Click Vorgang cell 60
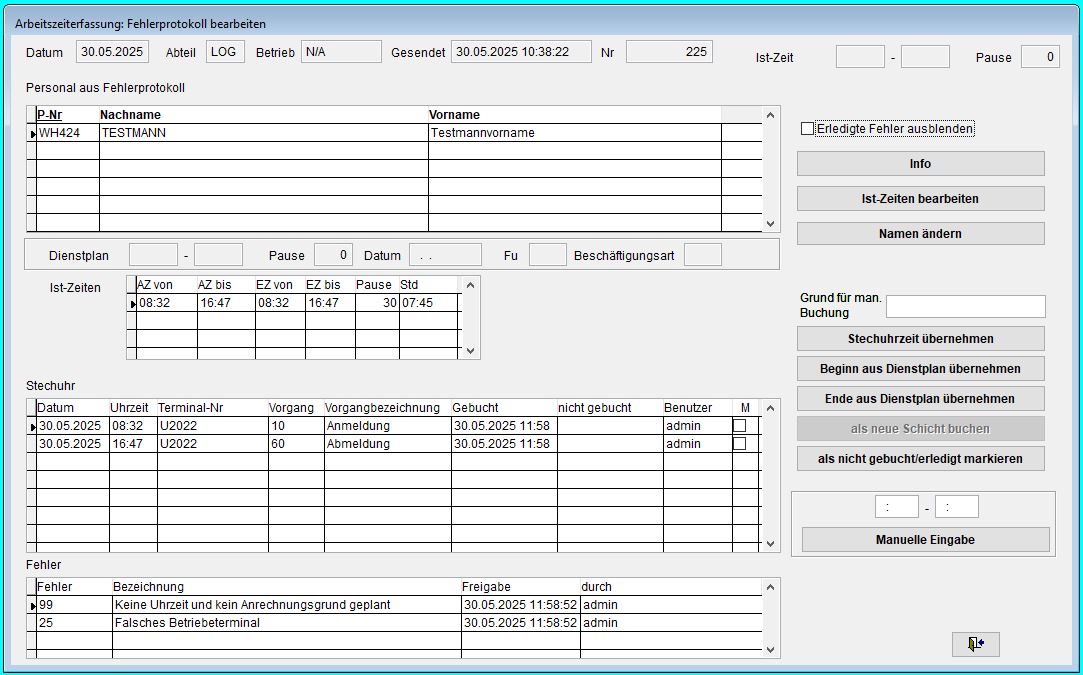This screenshot has width=1083, height=675. [x=296, y=444]
